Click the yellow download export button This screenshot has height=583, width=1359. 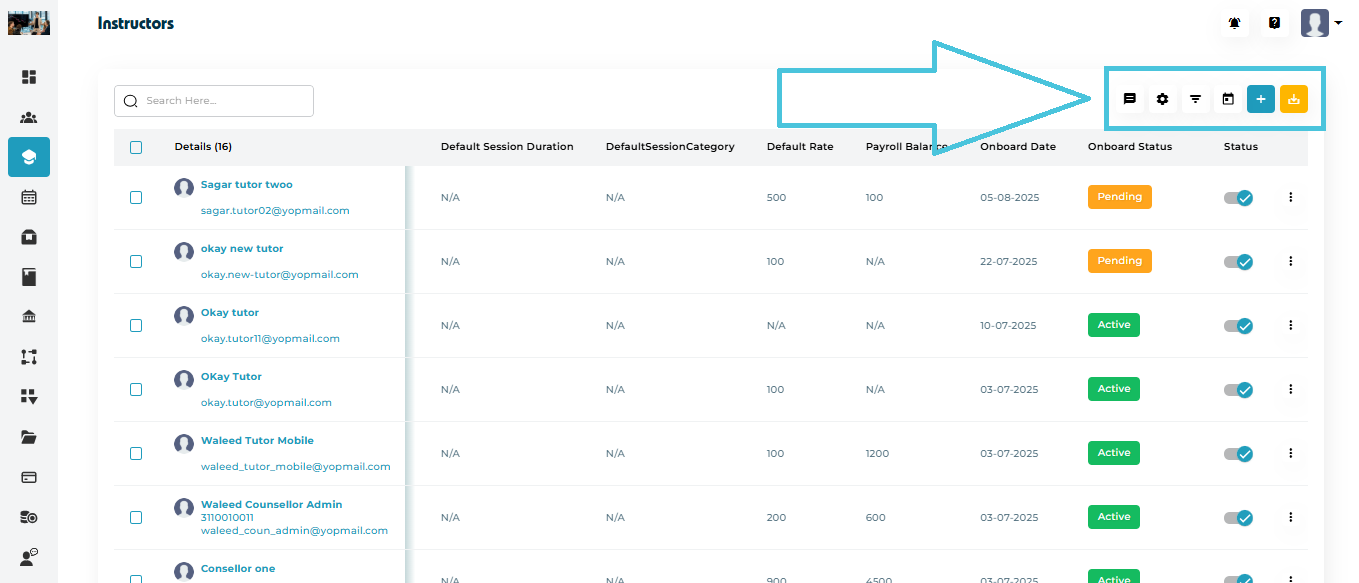pos(1294,99)
